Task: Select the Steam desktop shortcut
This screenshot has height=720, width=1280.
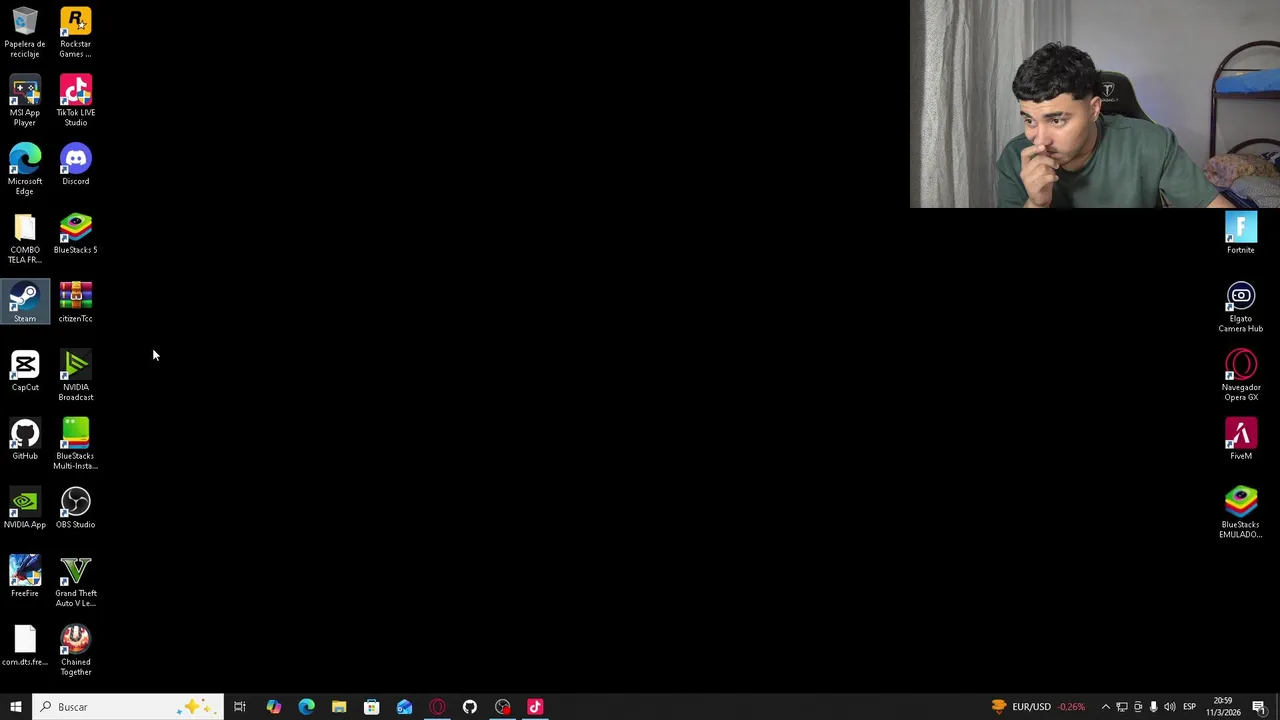Action: [25, 303]
